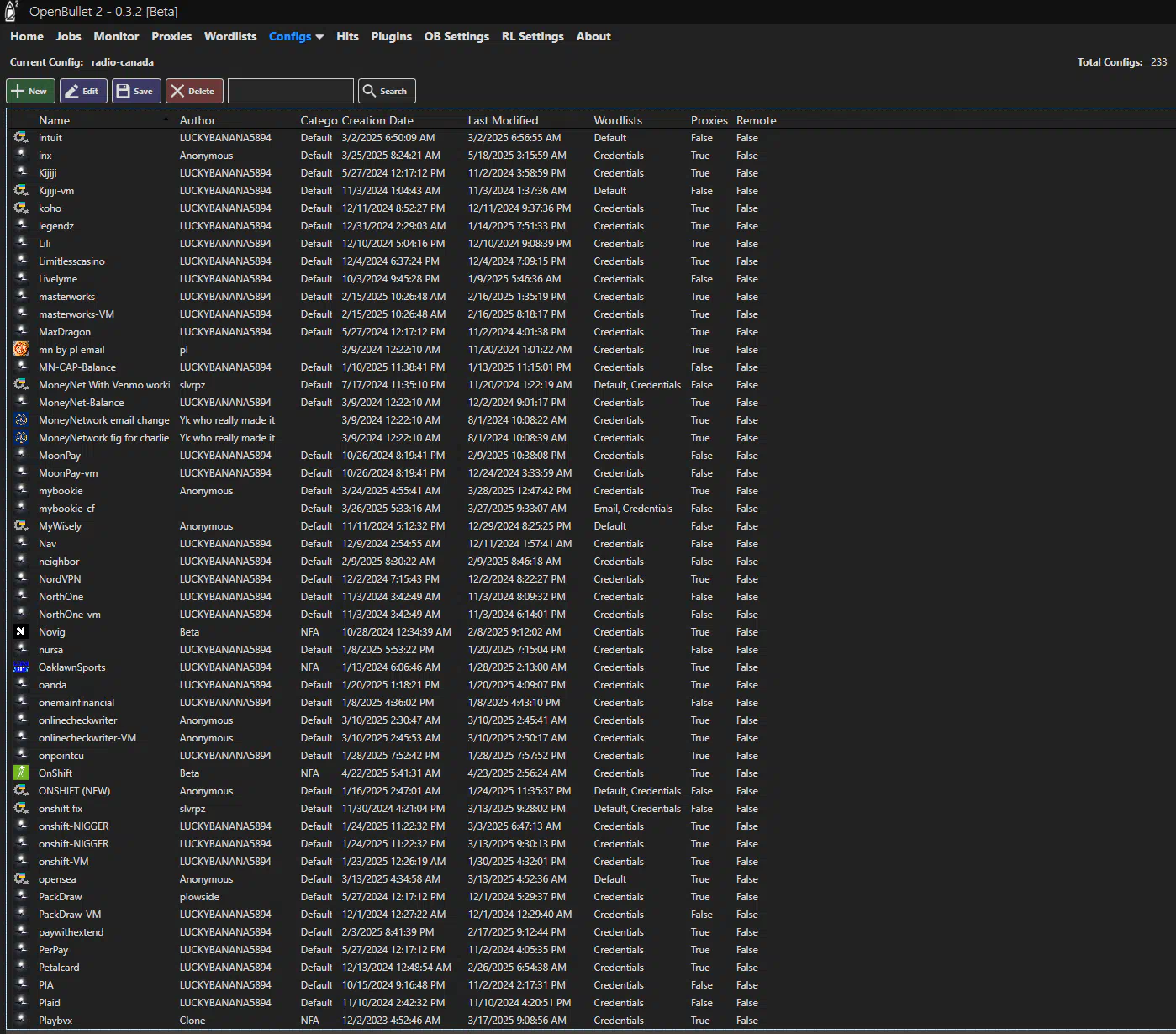The image size is (1176, 1034).
Task: Click the icon next to Limitlesscasino
Action: [x=21, y=261]
